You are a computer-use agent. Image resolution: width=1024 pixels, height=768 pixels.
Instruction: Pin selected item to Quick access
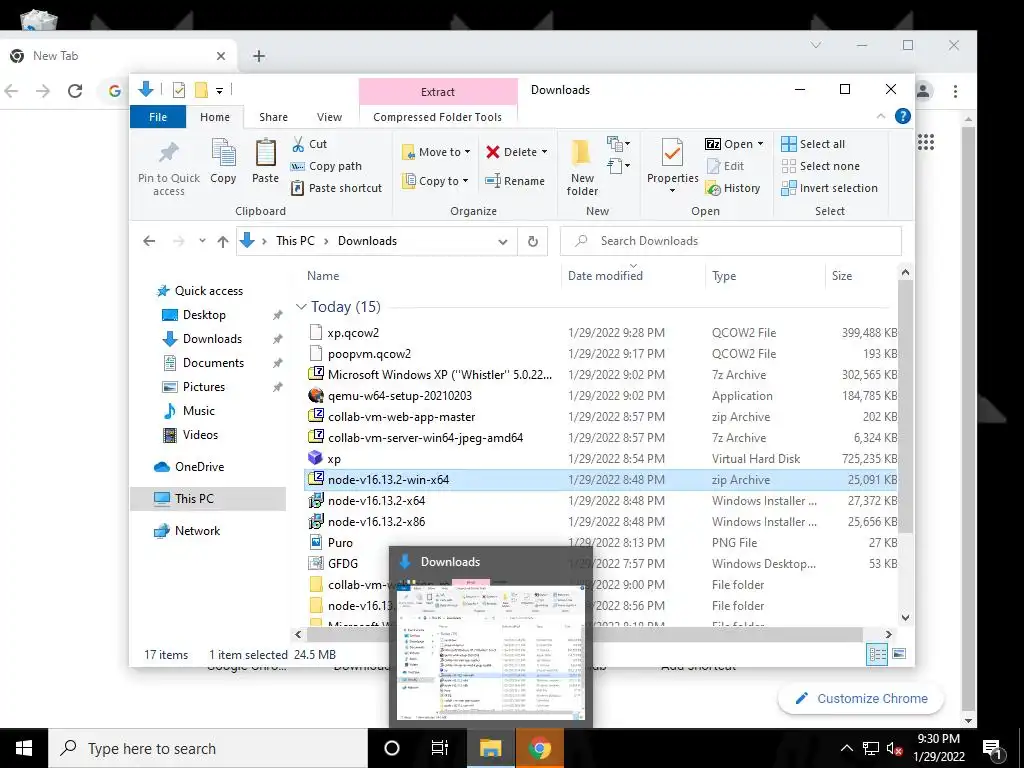pos(168,167)
